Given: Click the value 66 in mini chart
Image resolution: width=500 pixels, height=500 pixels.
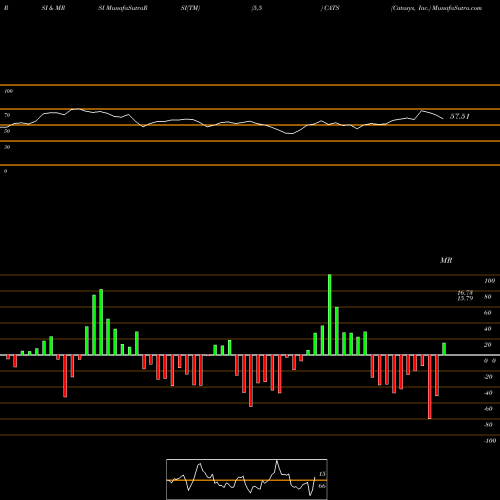Looking at the screenshot, I should (322, 486).
